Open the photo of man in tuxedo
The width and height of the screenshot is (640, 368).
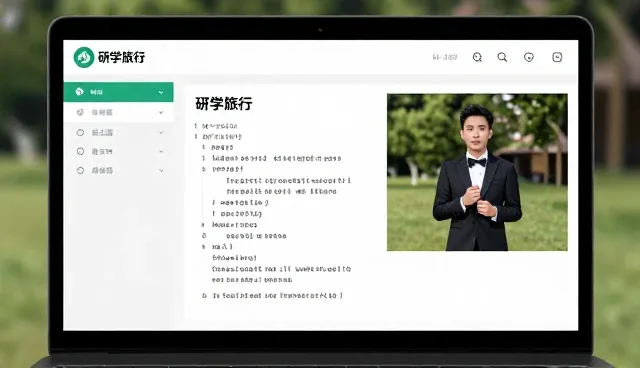[477, 172]
